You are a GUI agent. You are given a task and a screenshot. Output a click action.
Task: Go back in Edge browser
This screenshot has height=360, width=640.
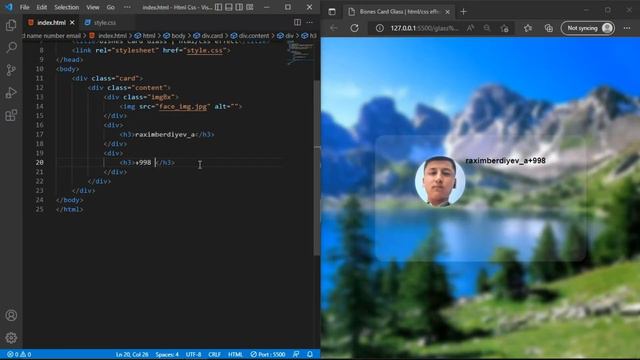[x=334, y=28]
